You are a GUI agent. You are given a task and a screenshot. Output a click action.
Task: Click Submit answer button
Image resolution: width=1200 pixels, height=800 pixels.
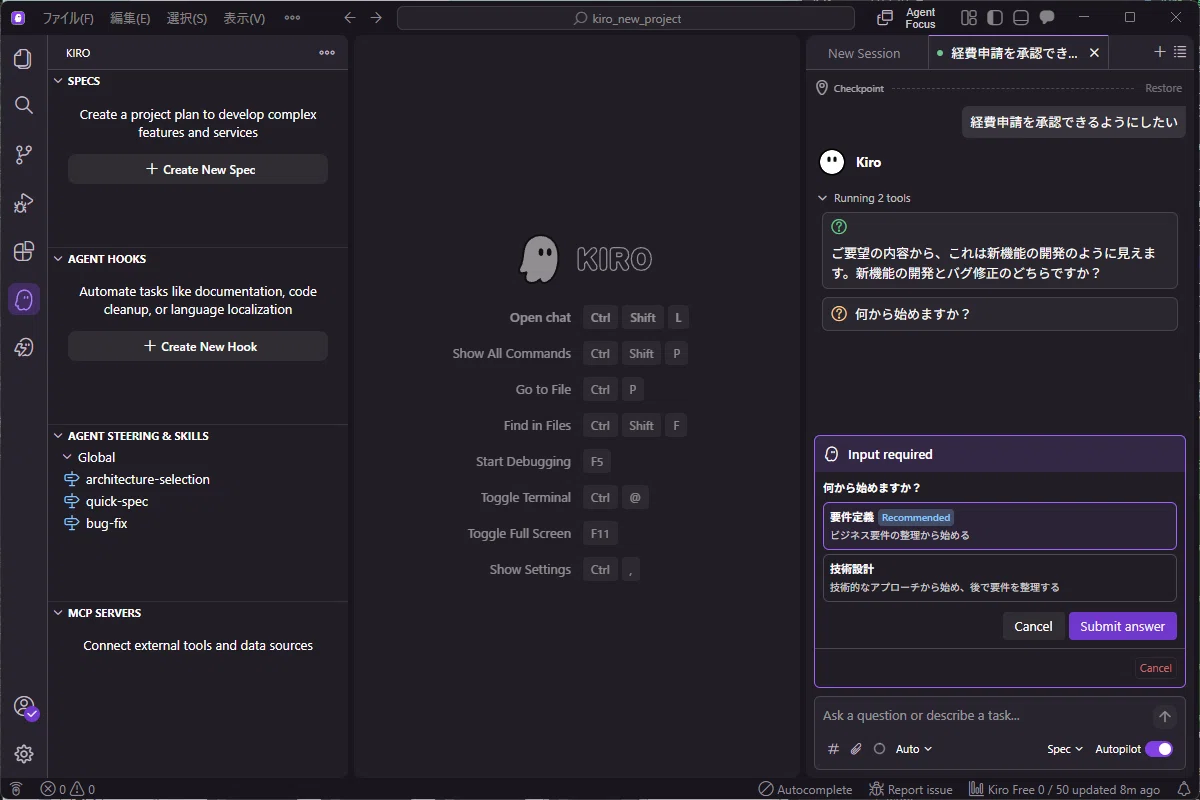click(x=1122, y=626)
